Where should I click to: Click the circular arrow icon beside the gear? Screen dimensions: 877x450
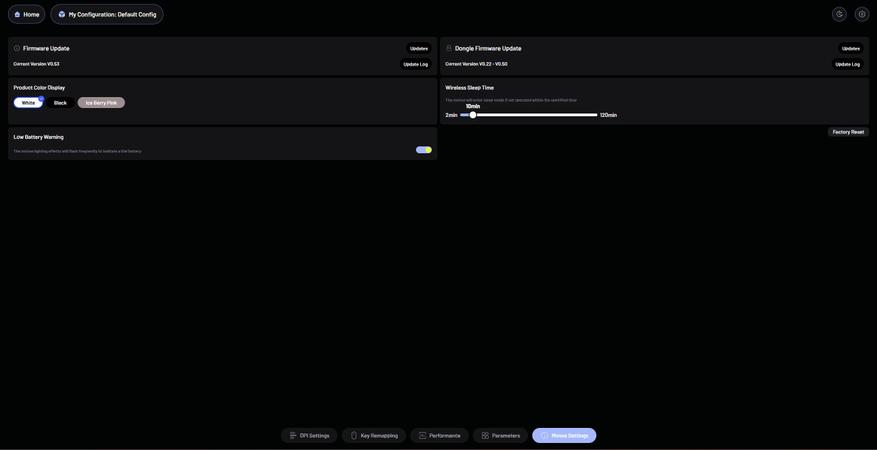coord(839,15)
